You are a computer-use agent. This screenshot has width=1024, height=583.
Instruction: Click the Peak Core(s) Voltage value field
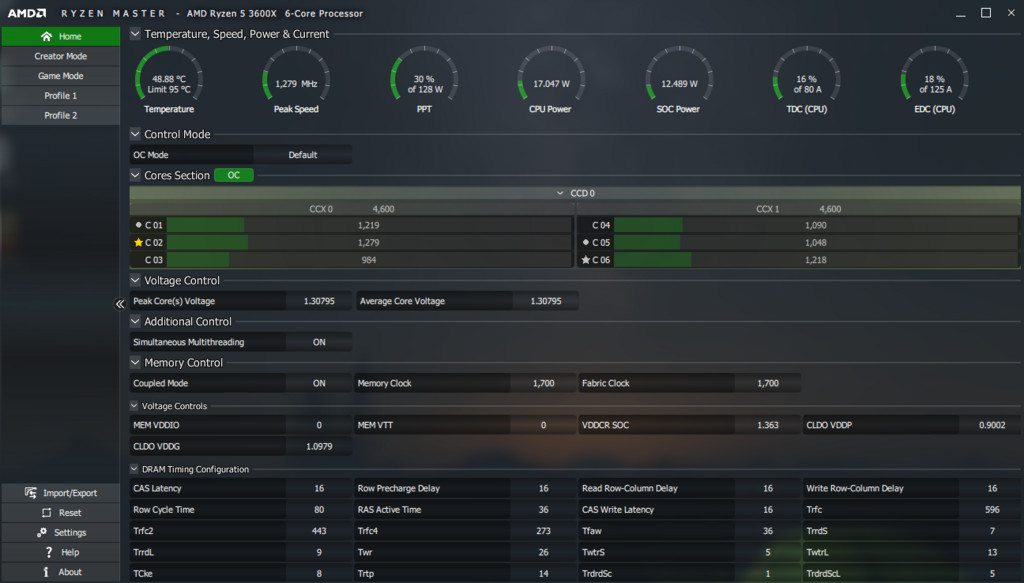coord(319,301)
